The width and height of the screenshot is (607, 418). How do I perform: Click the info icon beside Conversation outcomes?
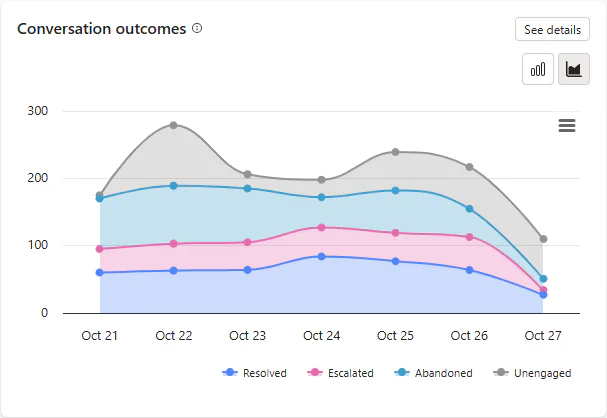click(197, 28)
